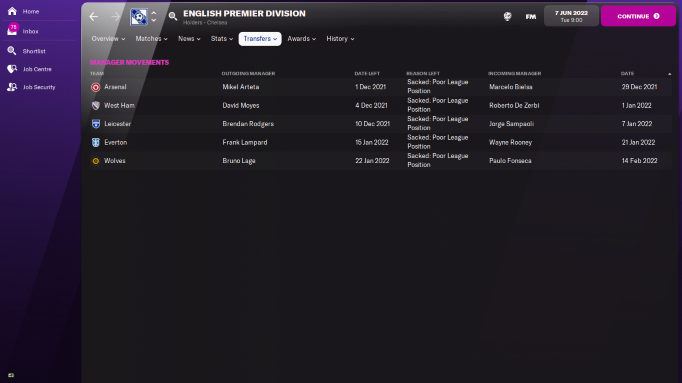Expand the Matches dropdown menu

pos(151,39)
